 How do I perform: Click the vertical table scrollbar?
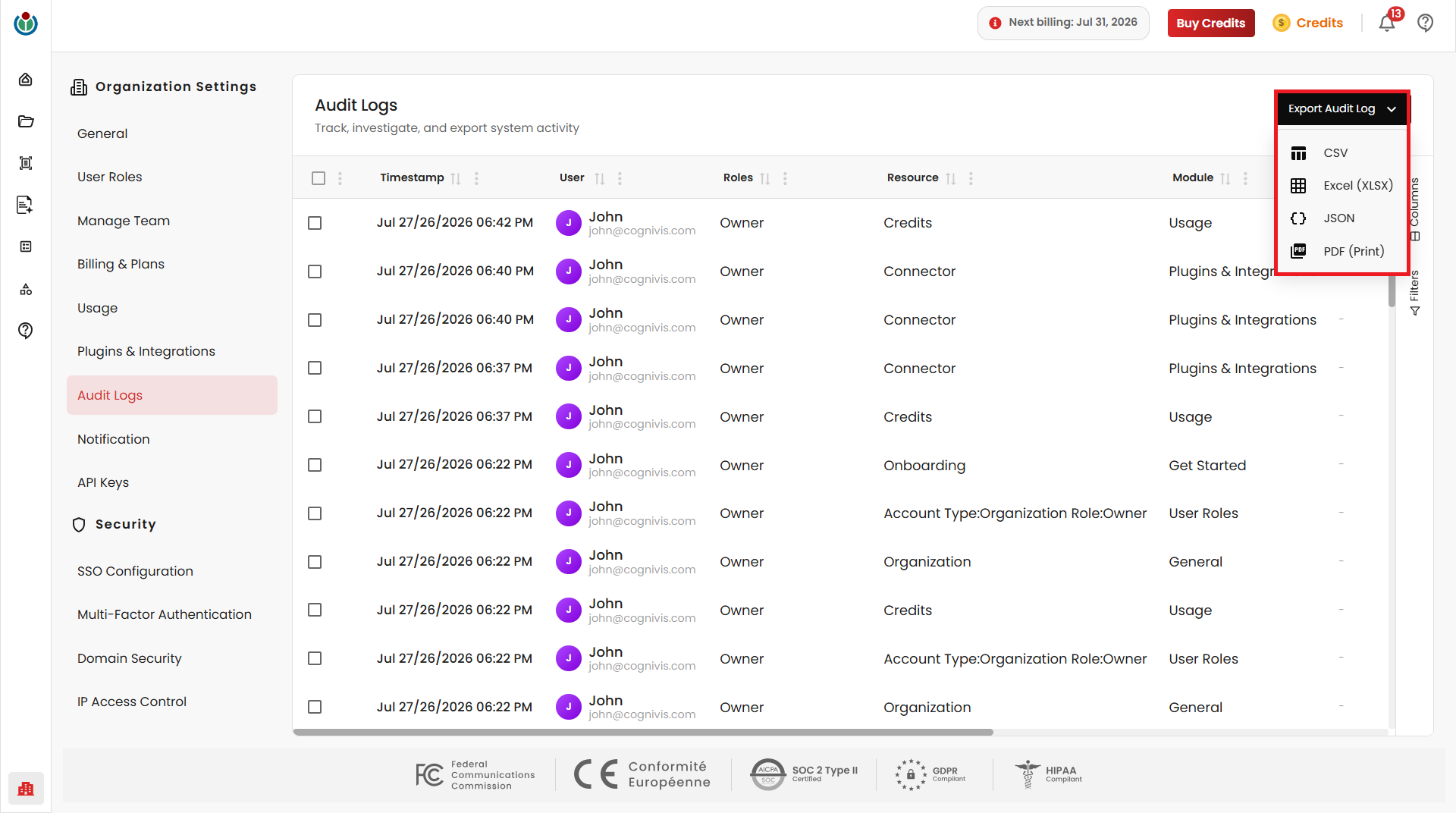point(1392,291)
